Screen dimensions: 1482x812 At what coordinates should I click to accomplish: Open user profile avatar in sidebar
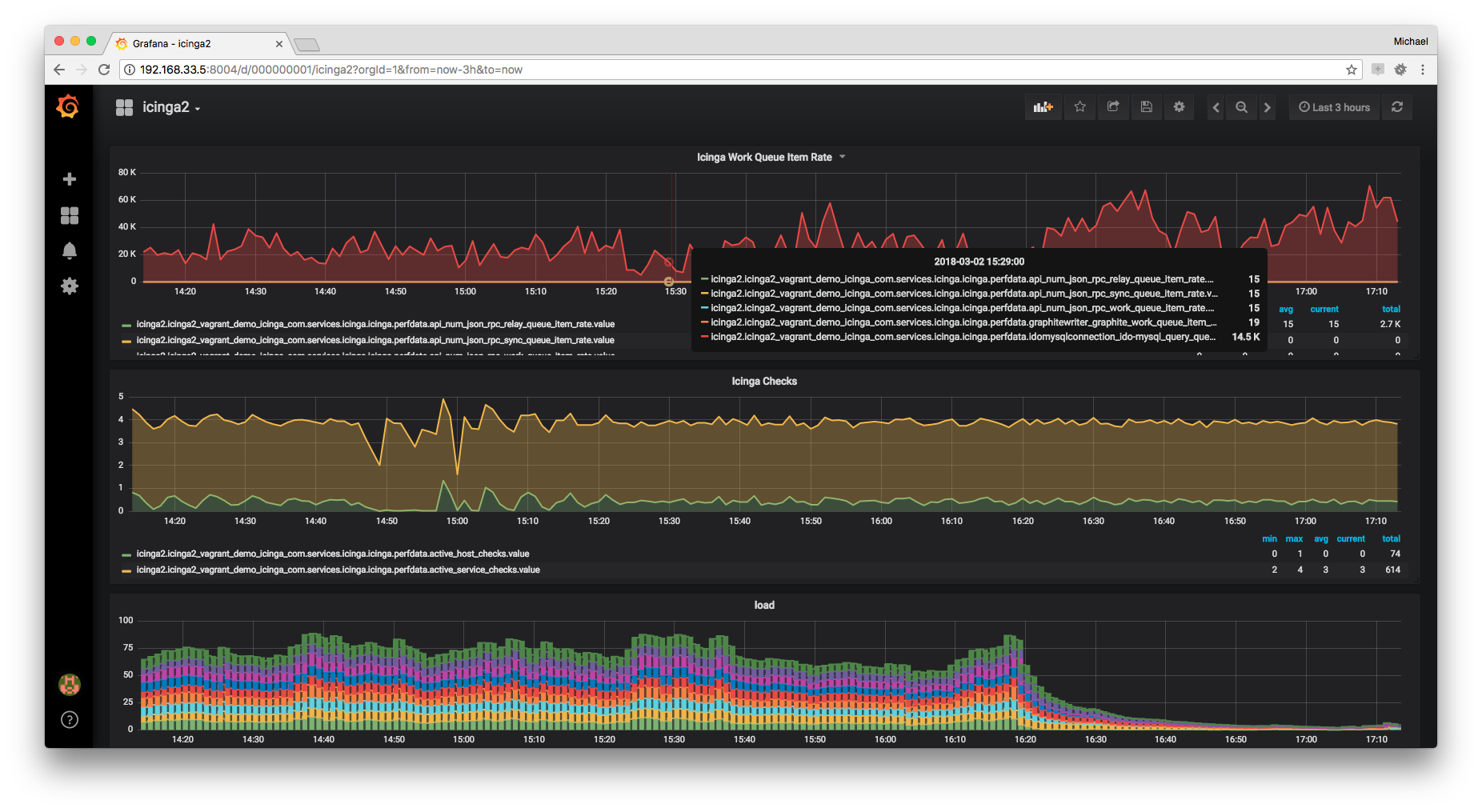coord(70,684)
